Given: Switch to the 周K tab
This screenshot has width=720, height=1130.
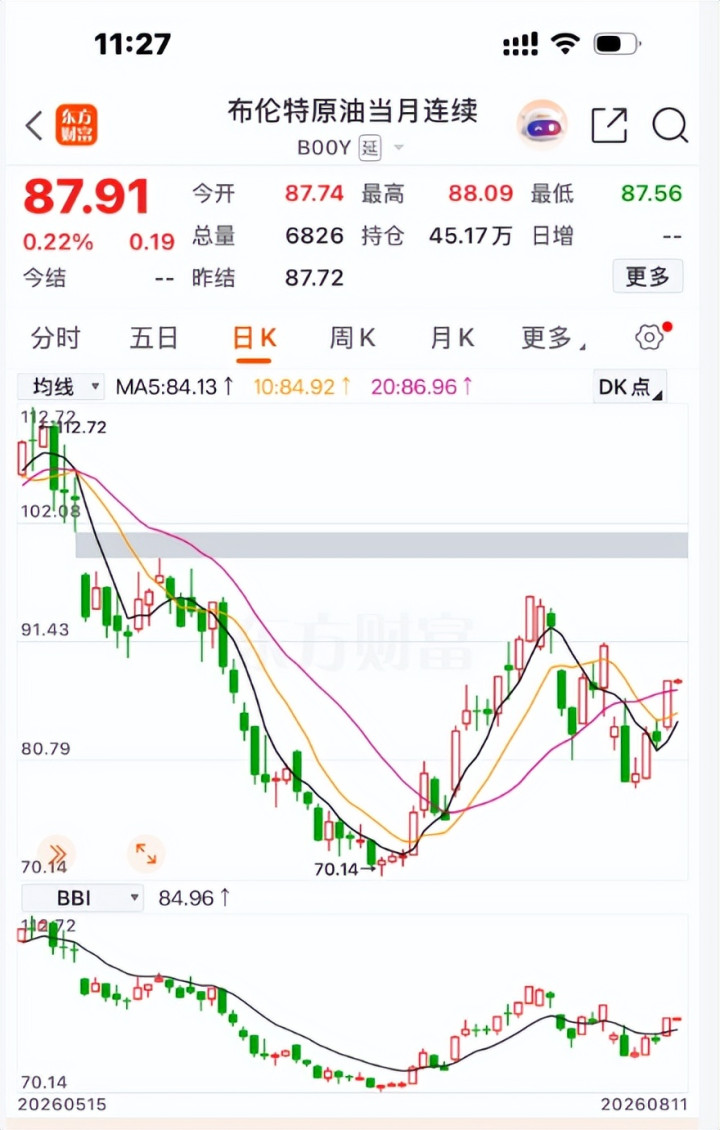Looking at the screenshot, I should click(352, 337).
